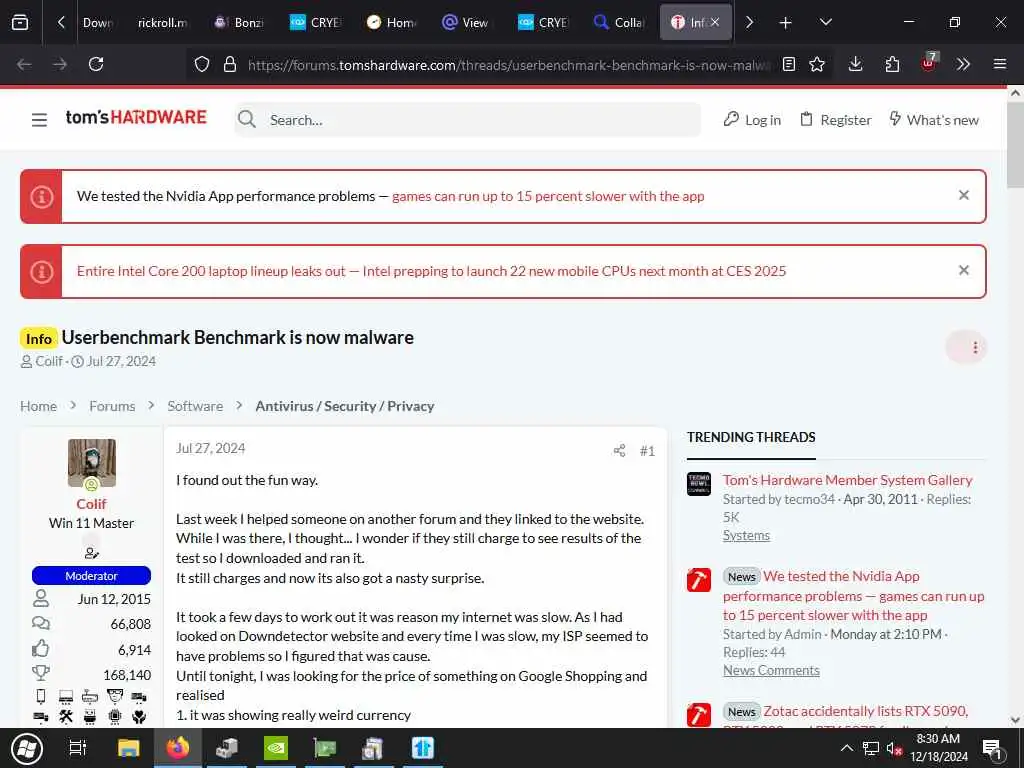Open Task View on taskbar
Viewport: 1024px width, 768px height.
(78, 748)
